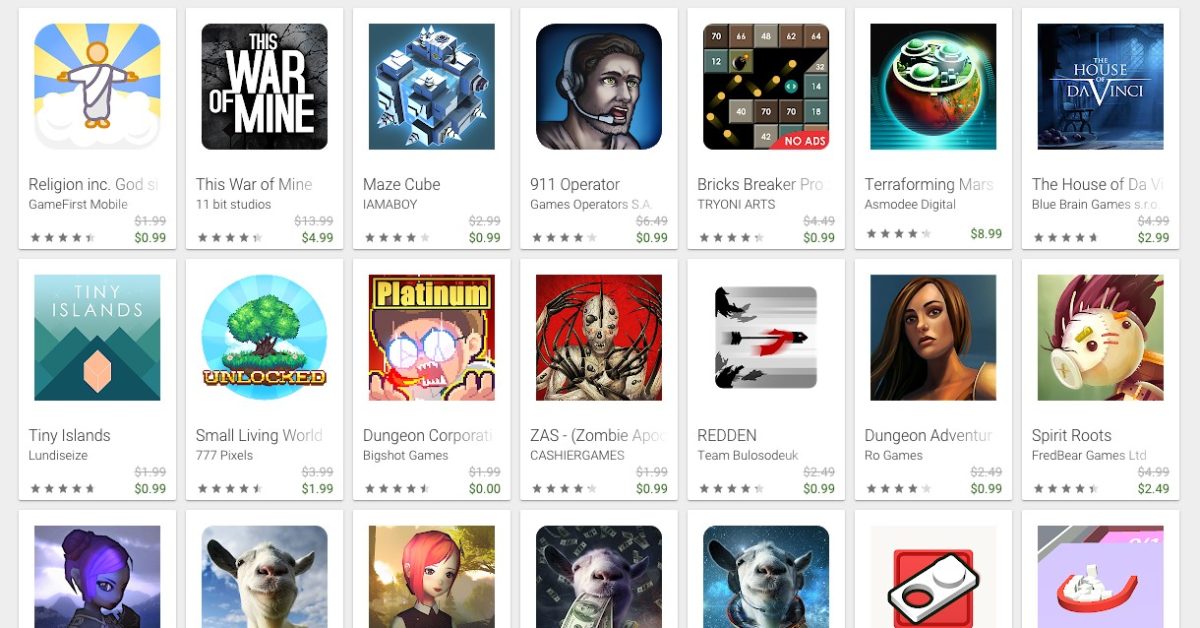Open the Small Living World tree icon
The image size is (1200, 628).
point(264,338)
